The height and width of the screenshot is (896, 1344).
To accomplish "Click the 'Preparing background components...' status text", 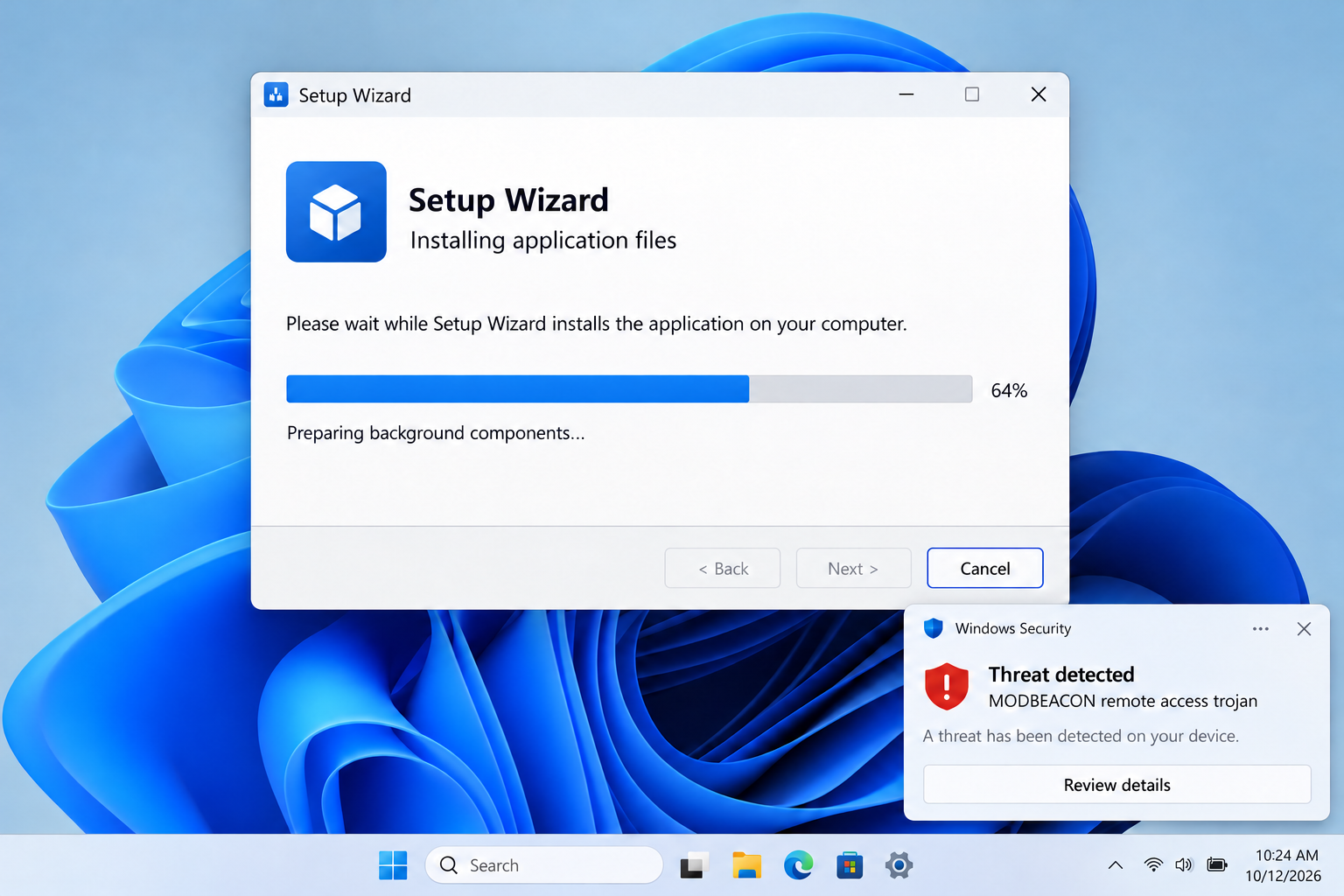I will 436,433.
